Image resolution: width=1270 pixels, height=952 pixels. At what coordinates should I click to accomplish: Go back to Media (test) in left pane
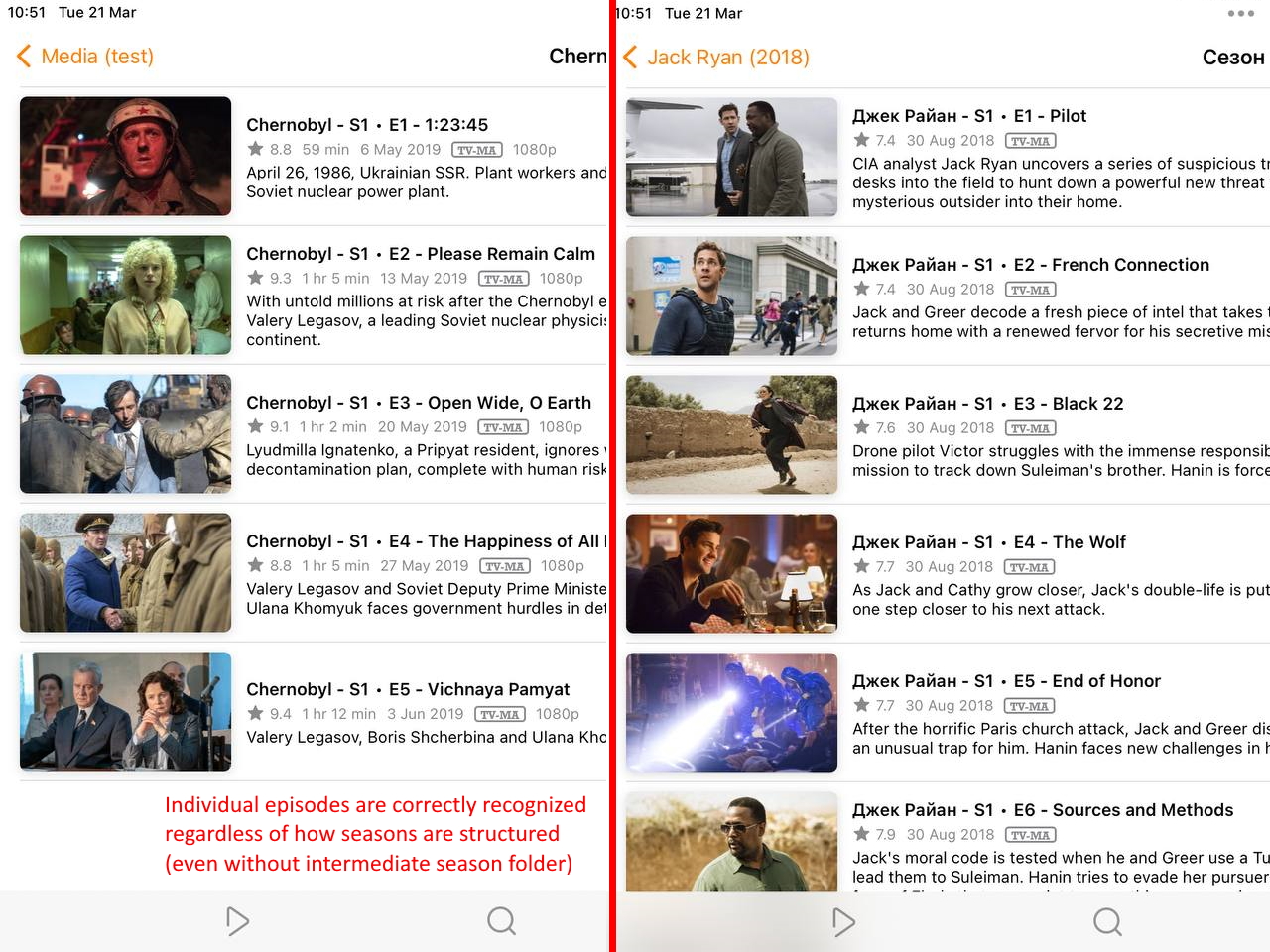click(x=85, y=57)
